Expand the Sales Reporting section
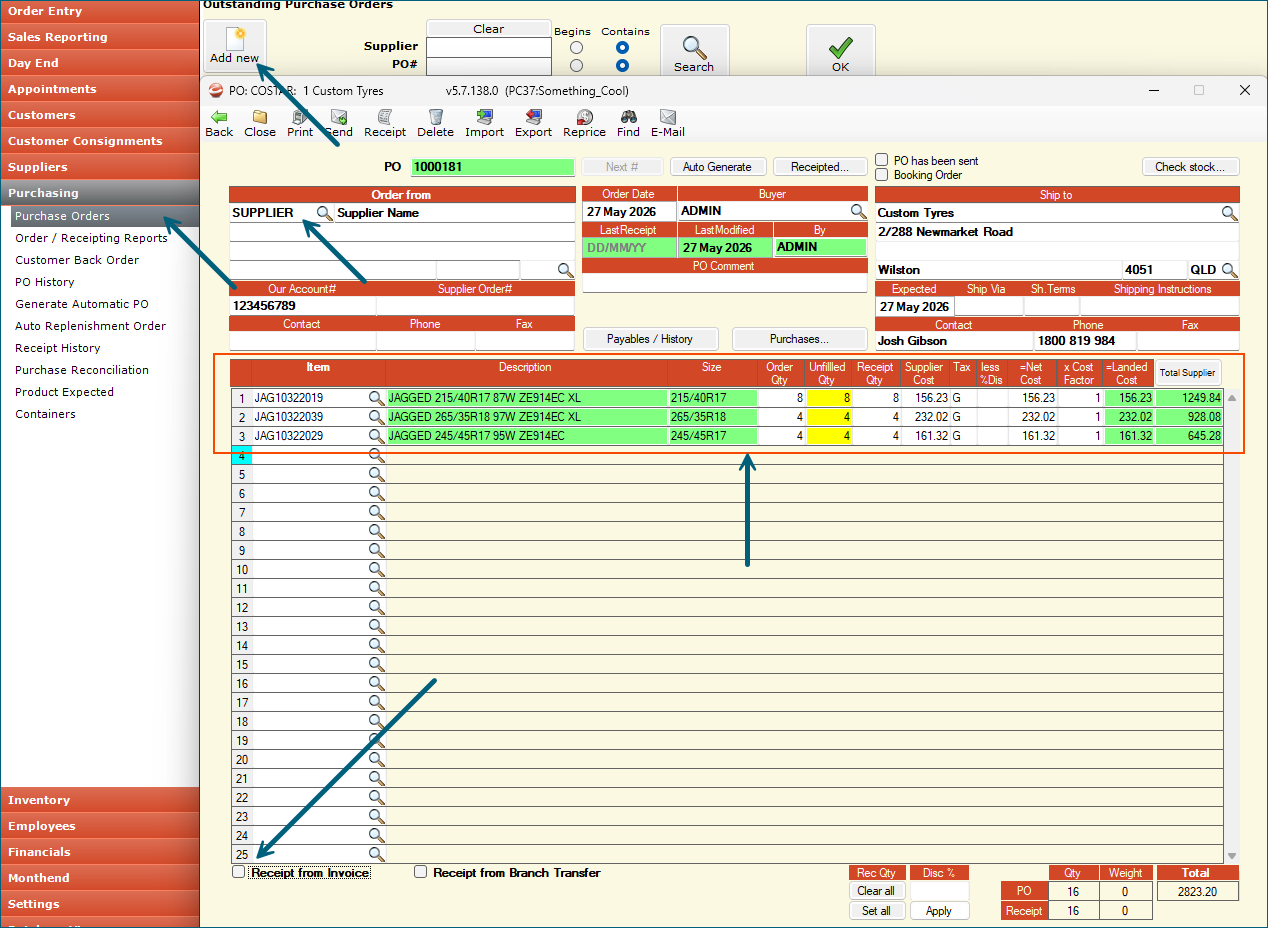 click(x=100, y=37)
